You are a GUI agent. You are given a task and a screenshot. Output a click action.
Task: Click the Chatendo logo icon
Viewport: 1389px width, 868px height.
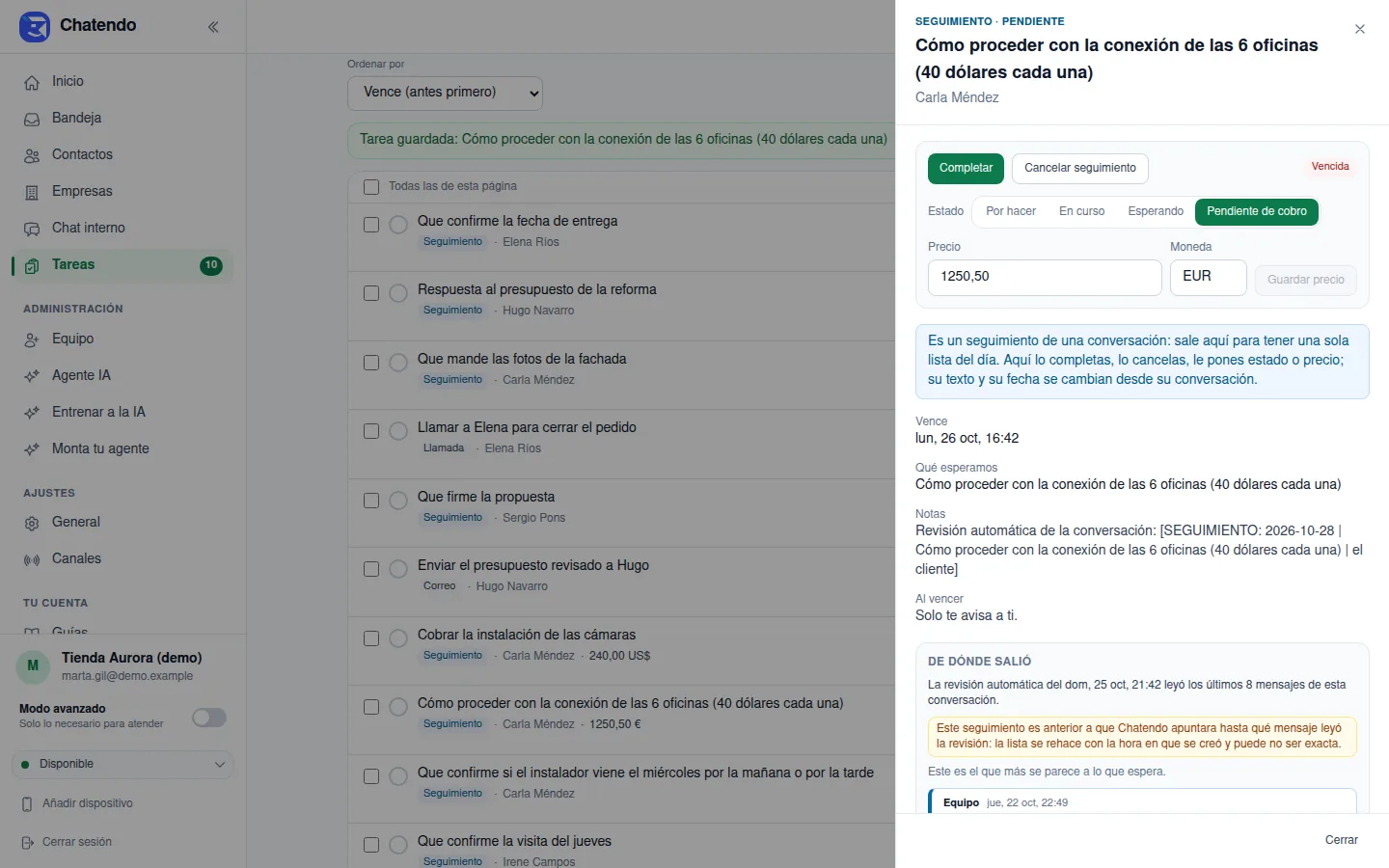click(35, 26)
